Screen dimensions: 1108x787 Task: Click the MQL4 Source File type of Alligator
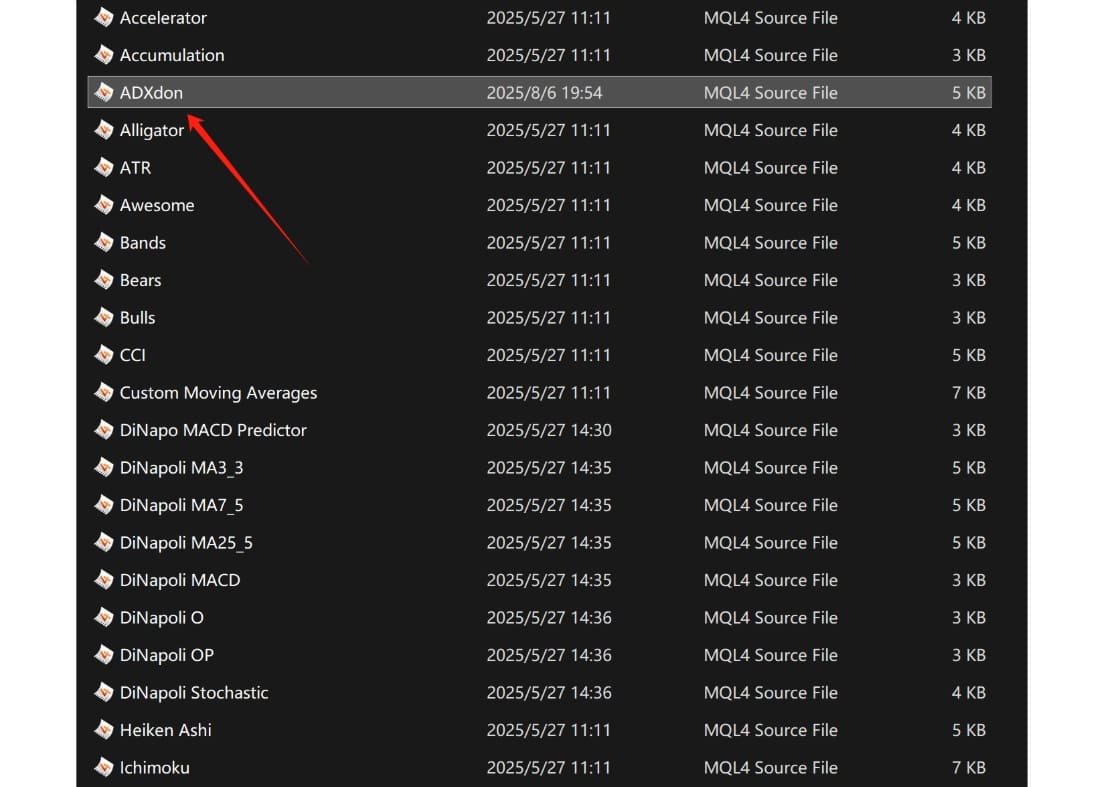pyautogui.click(x=771, y=130)
